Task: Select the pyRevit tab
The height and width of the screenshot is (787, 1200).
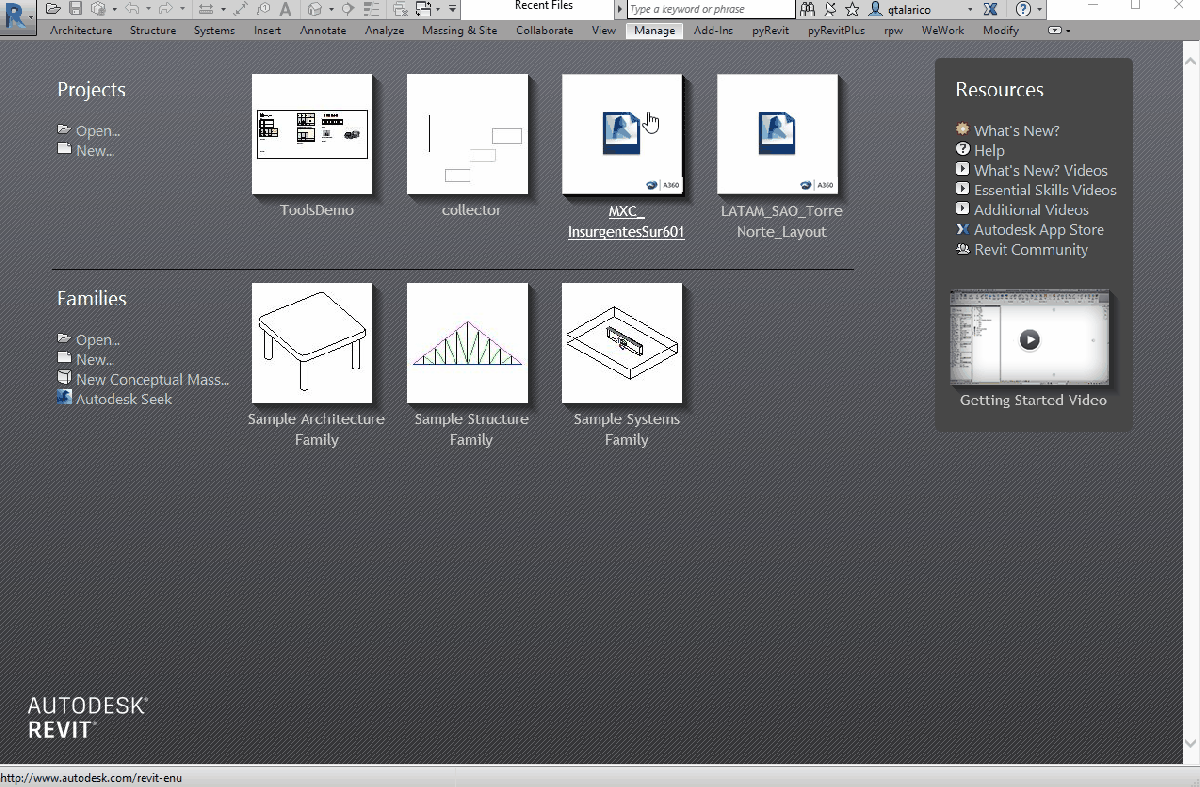Action: pyautogui.click(x=770, y=31)
